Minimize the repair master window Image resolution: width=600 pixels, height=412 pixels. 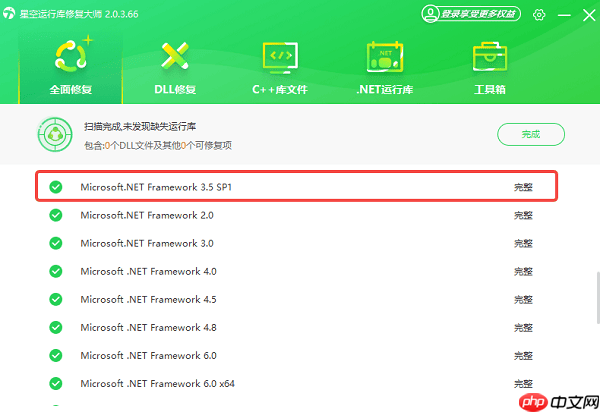pyautogui.click(x=564, y=15)
